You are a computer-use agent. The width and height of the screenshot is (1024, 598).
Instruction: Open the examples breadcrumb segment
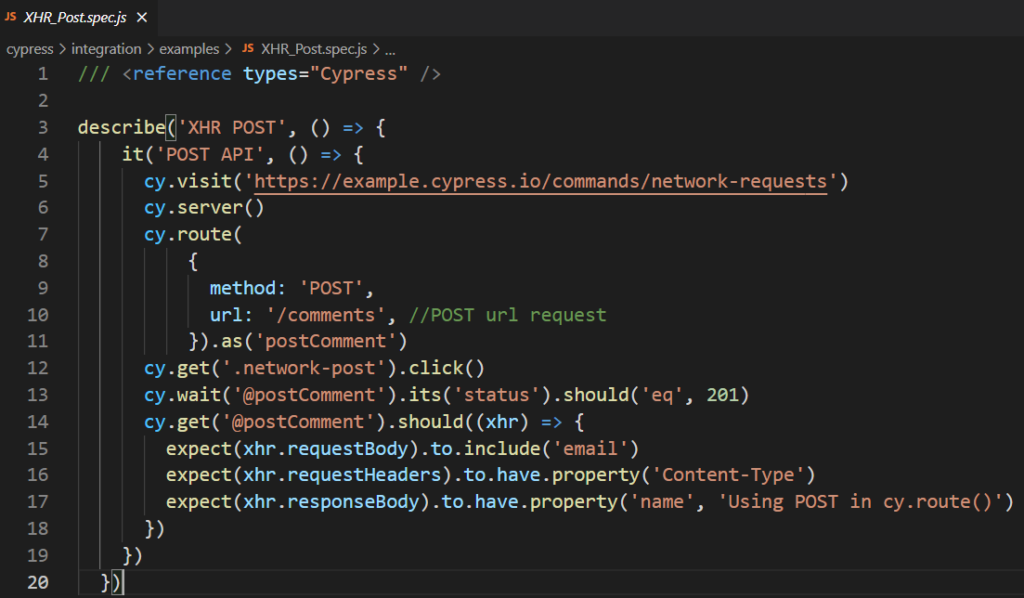pos(189,49)
